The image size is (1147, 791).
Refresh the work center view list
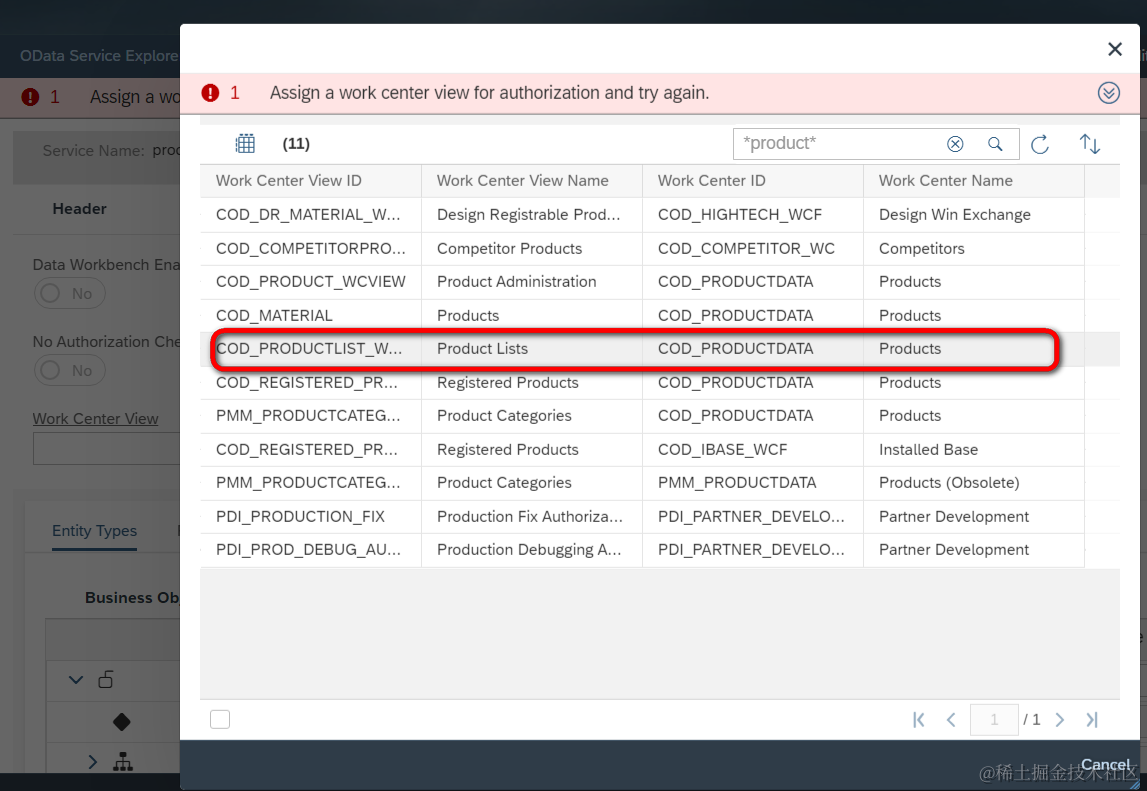(x=1039, y=144)
